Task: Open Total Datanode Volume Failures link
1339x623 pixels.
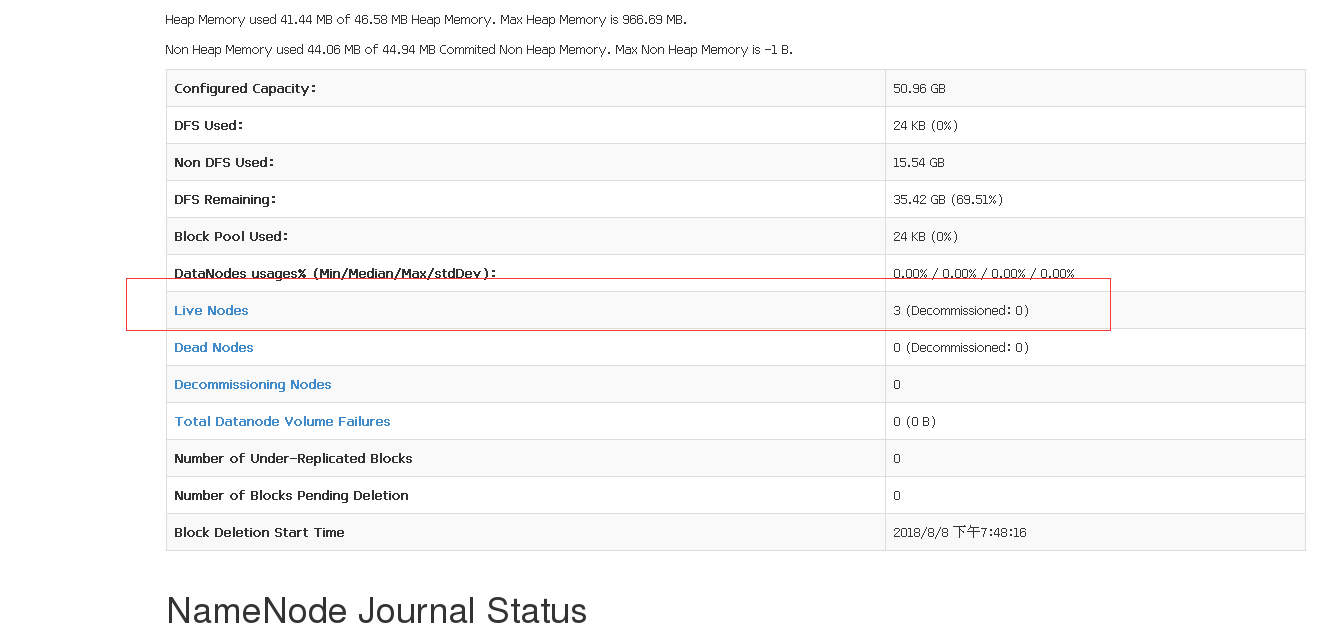Action: point(282,422)
